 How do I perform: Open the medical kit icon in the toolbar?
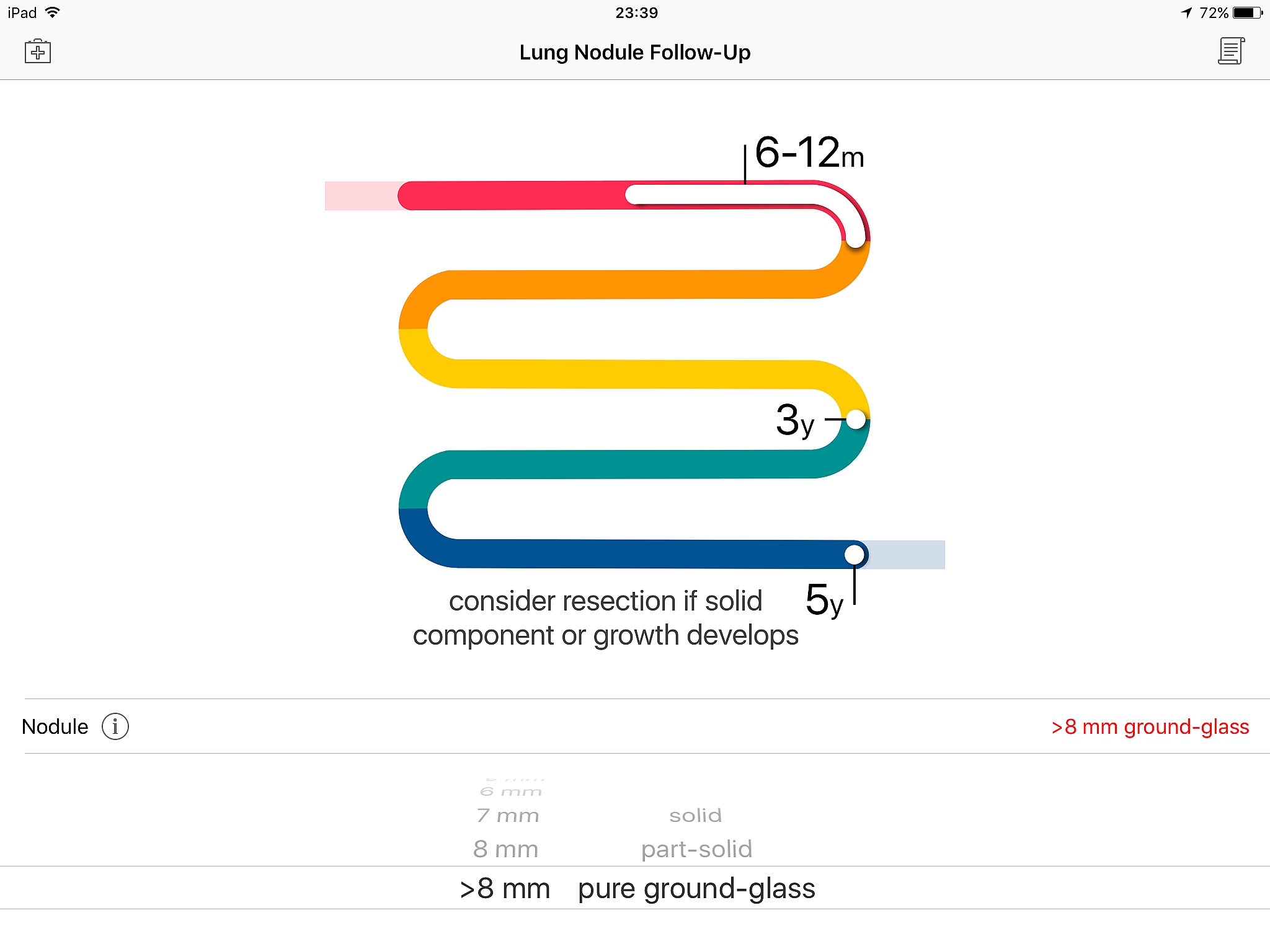pyautogui.click(x=37, y=51)
